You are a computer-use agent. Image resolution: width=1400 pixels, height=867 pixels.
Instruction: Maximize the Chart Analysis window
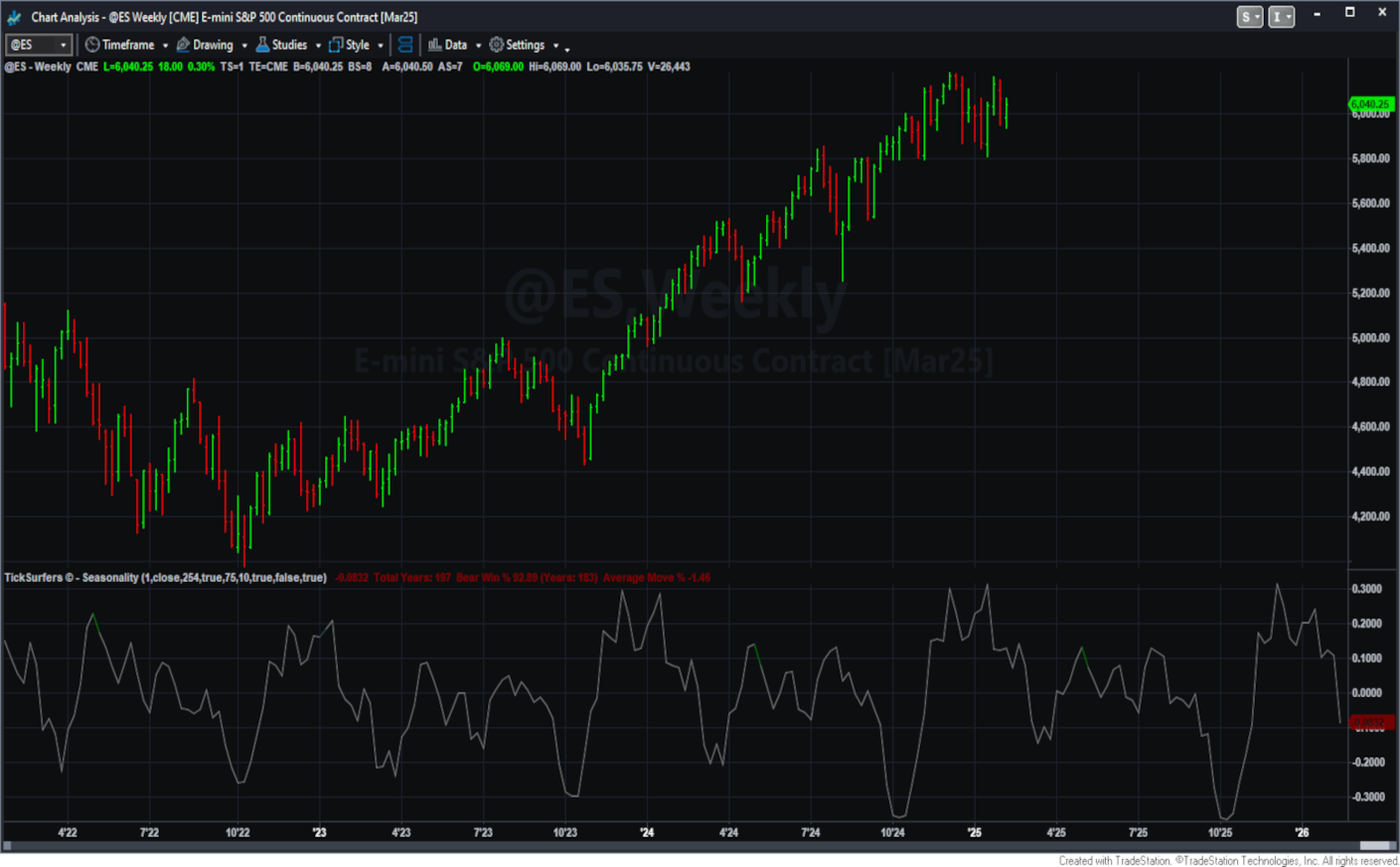pyautogui.click(x=1349, y=13)
